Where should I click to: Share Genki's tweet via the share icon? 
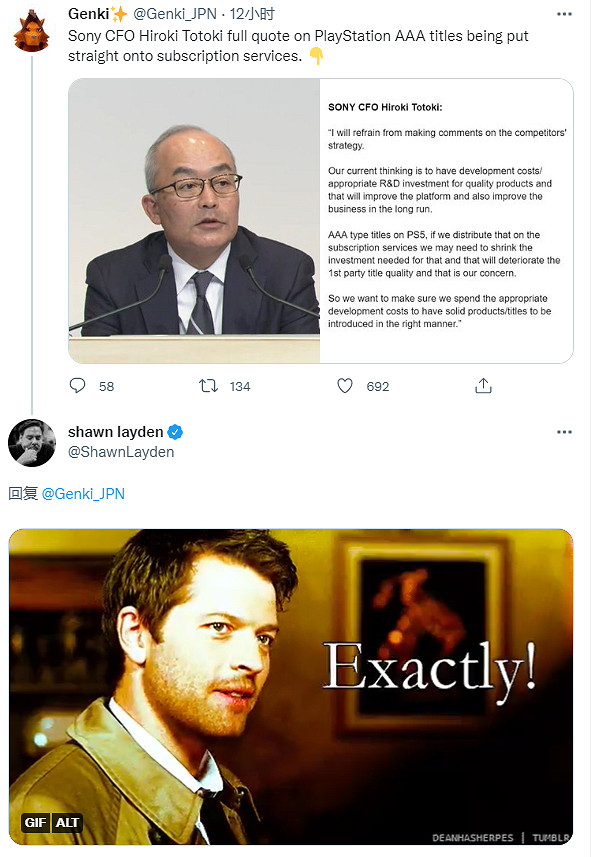(x=483, y=386)
